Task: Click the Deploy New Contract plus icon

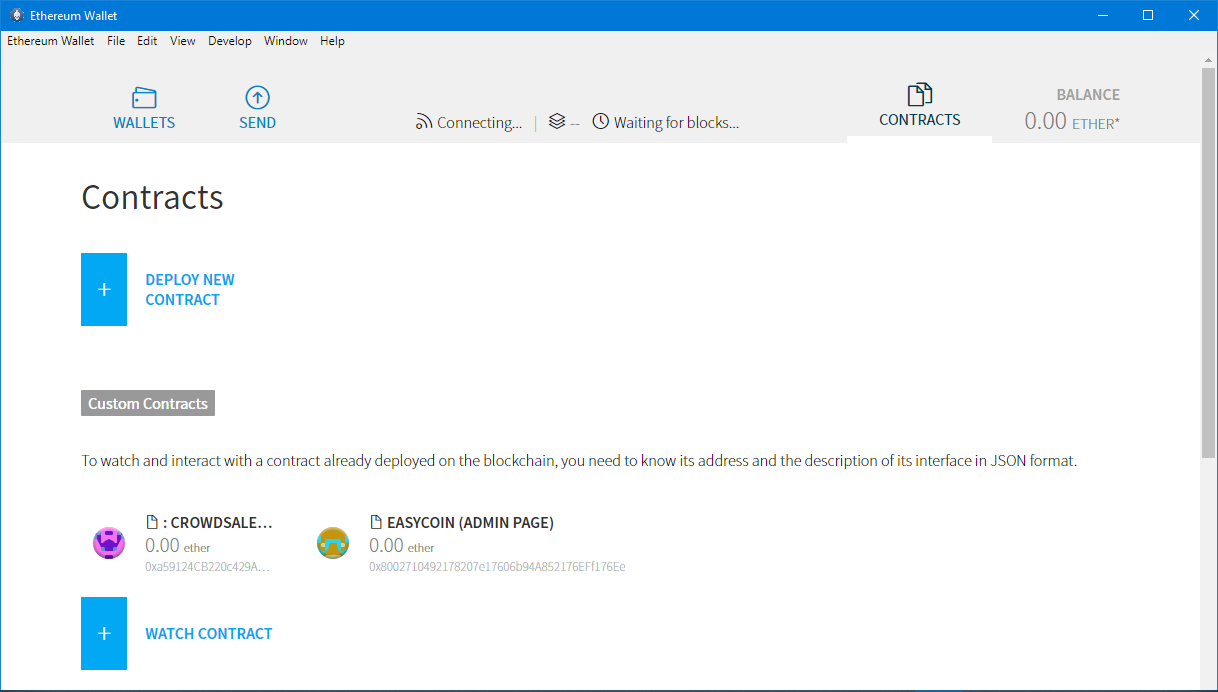Action: tap(104, 289)
